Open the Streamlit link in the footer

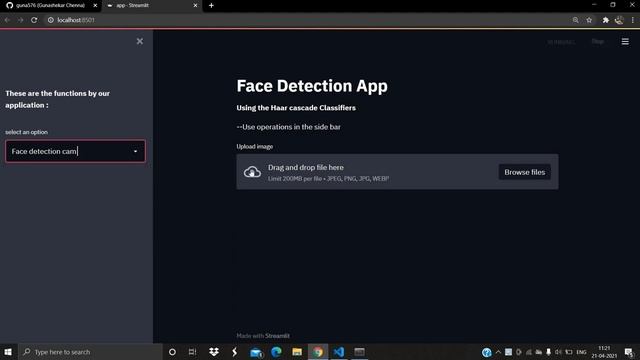click(277, 336)
